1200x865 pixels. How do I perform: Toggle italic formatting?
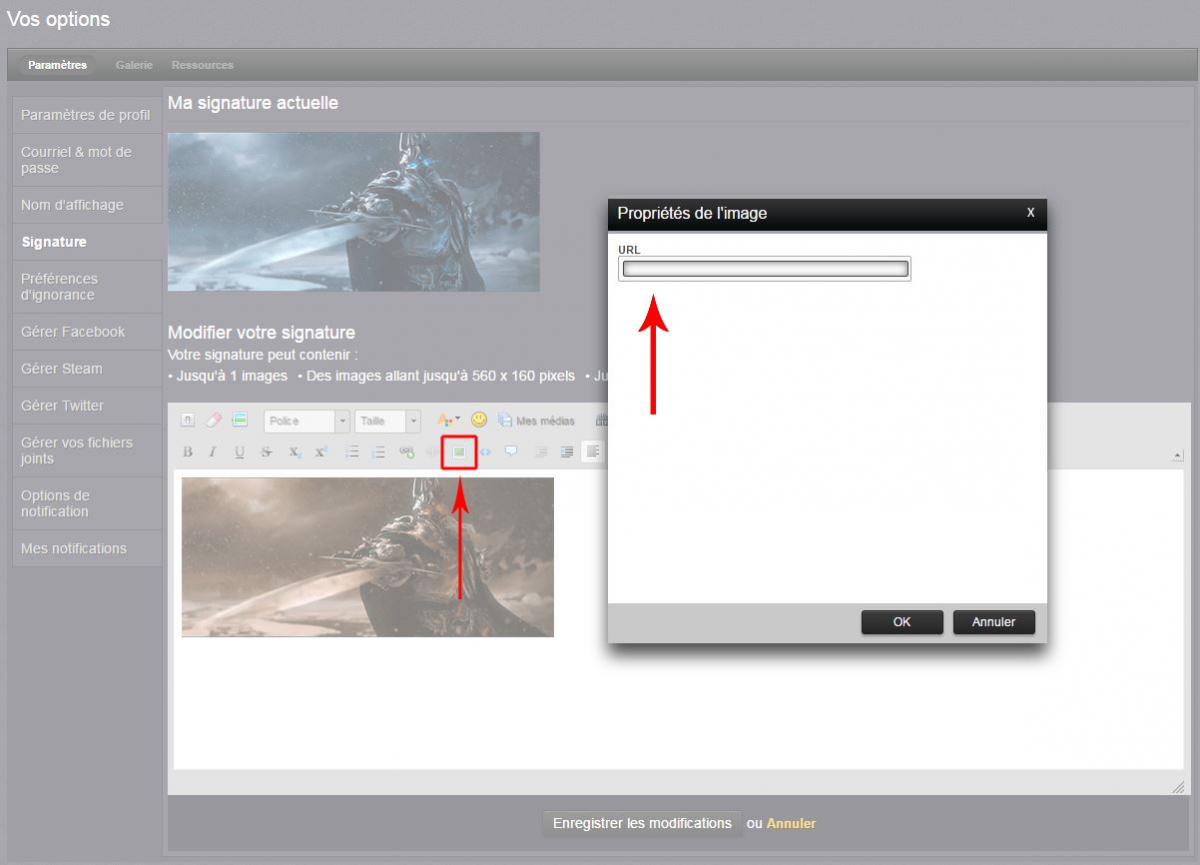[213, 452]
